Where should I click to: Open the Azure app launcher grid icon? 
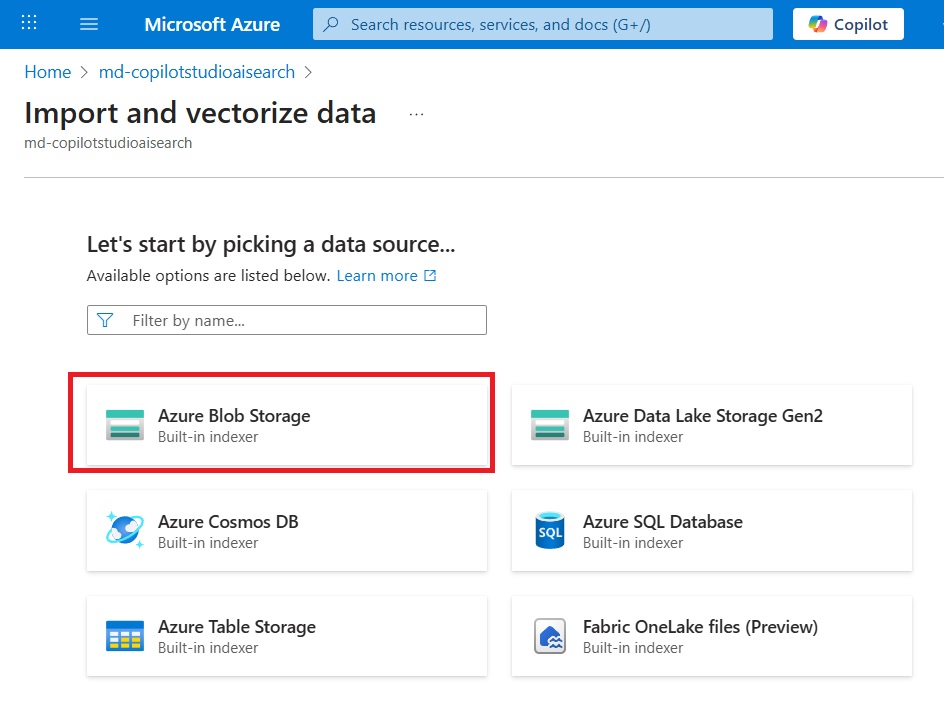click(x=29, y=23)
